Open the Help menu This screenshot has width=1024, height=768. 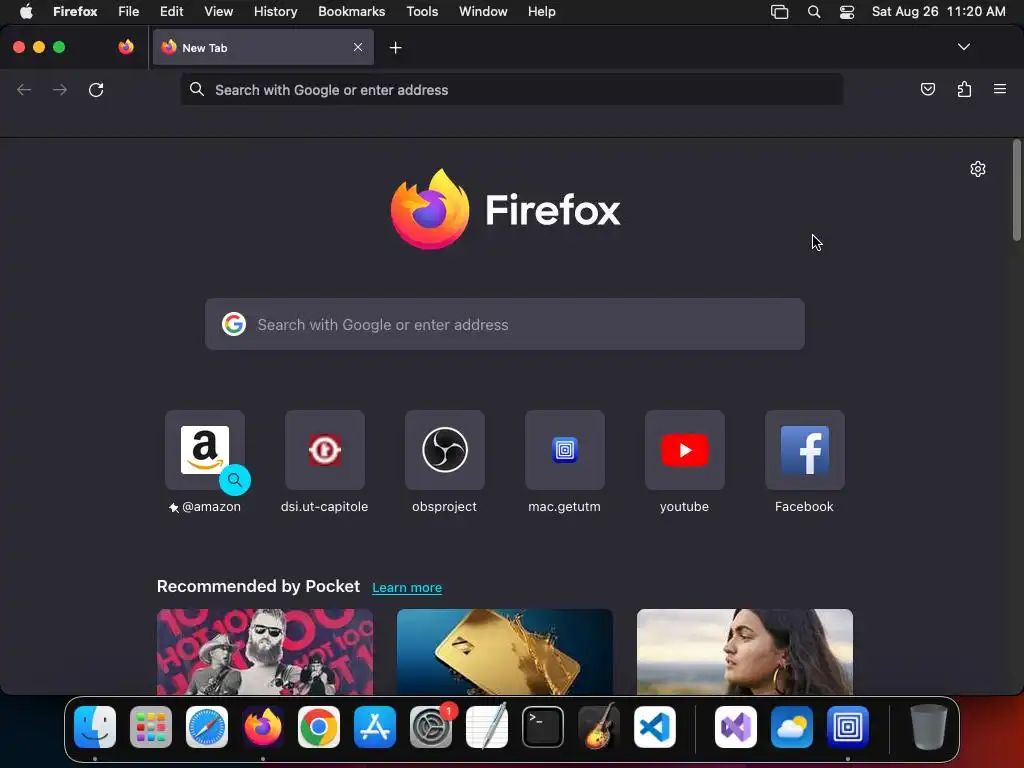(541, 11)
